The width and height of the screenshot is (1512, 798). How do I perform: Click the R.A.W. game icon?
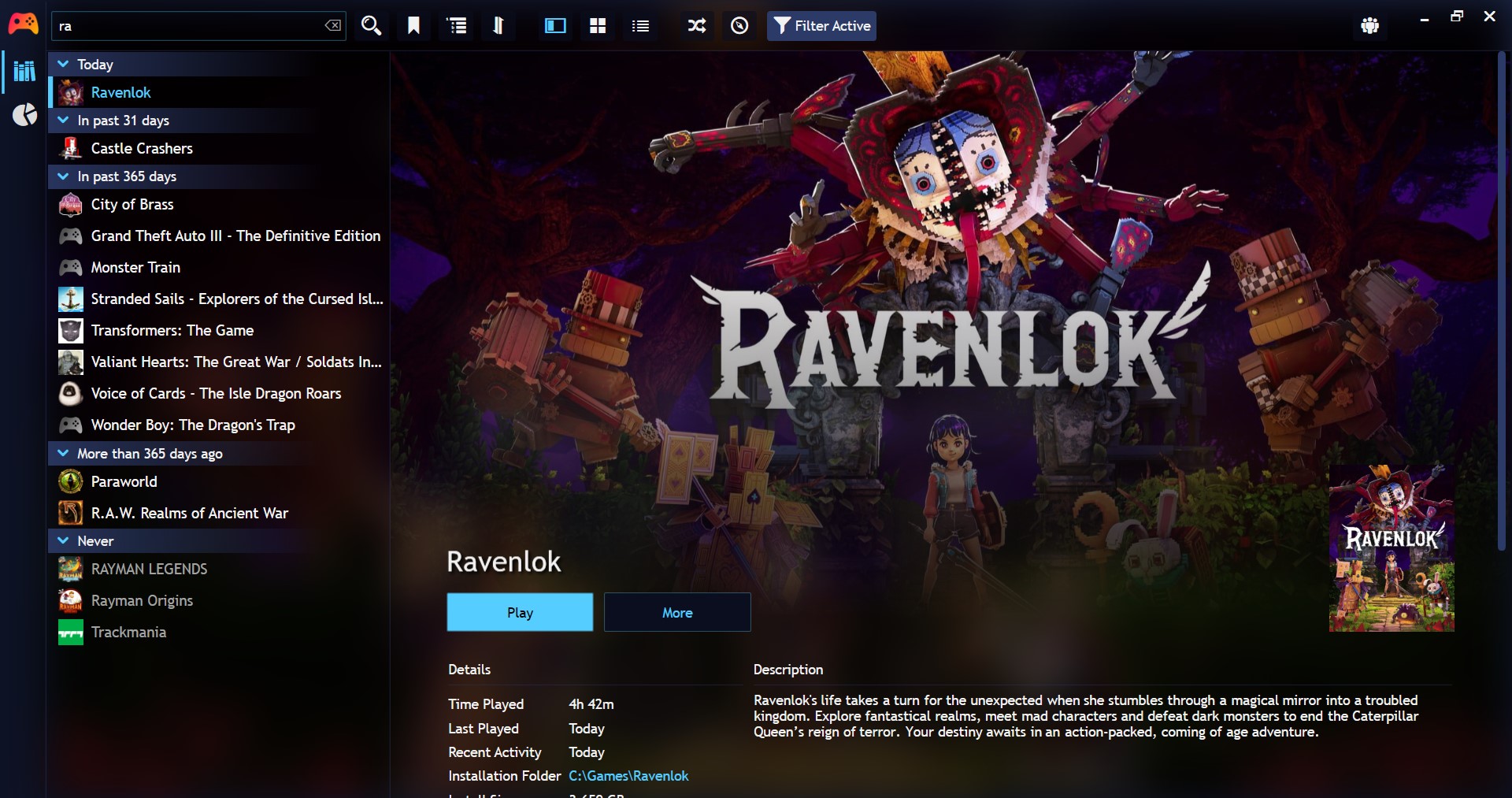coord(71,513)
